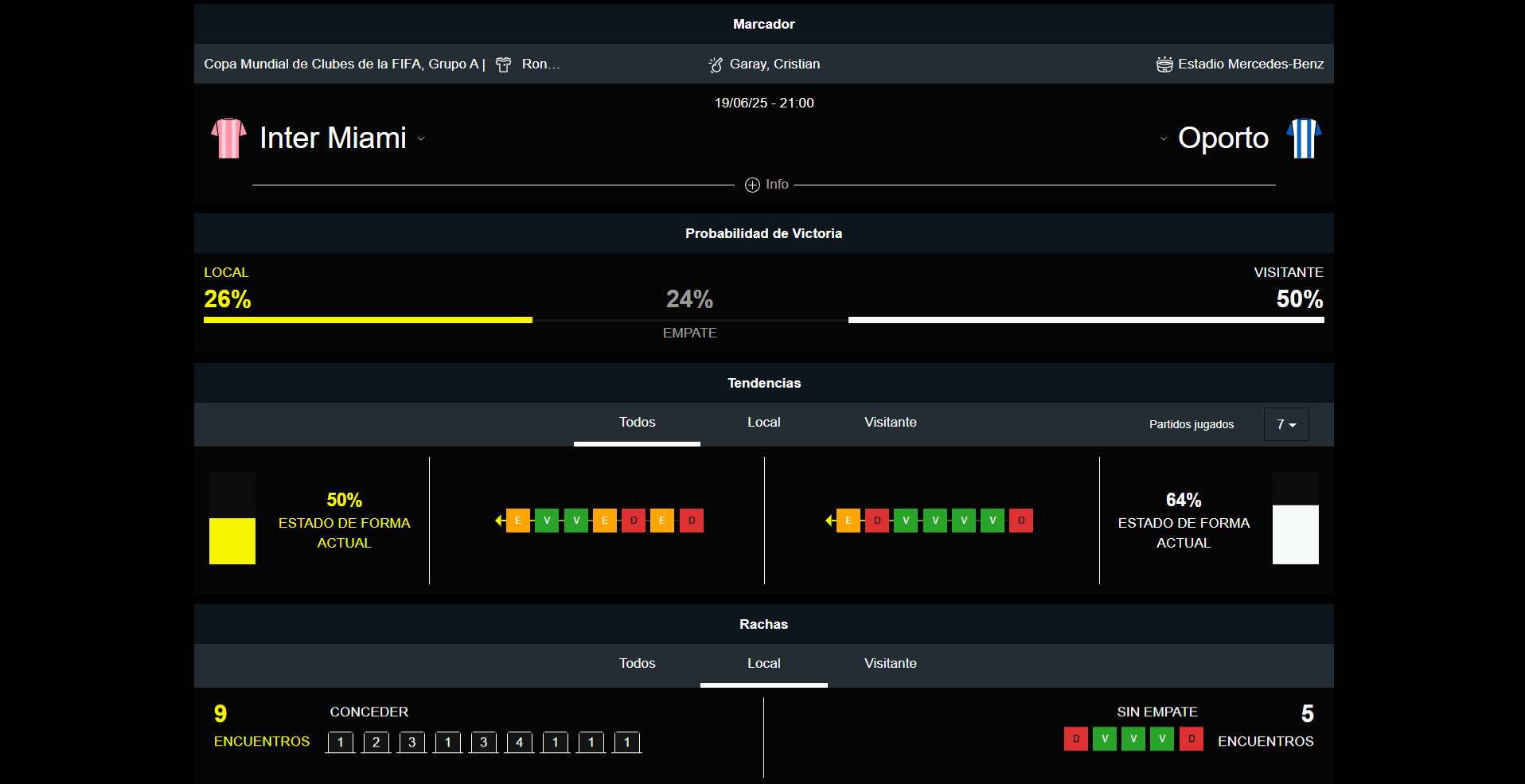Expand the chevron beside Oporto team name
Viewport: 1525px width, 784px height.
(1163, 139)
